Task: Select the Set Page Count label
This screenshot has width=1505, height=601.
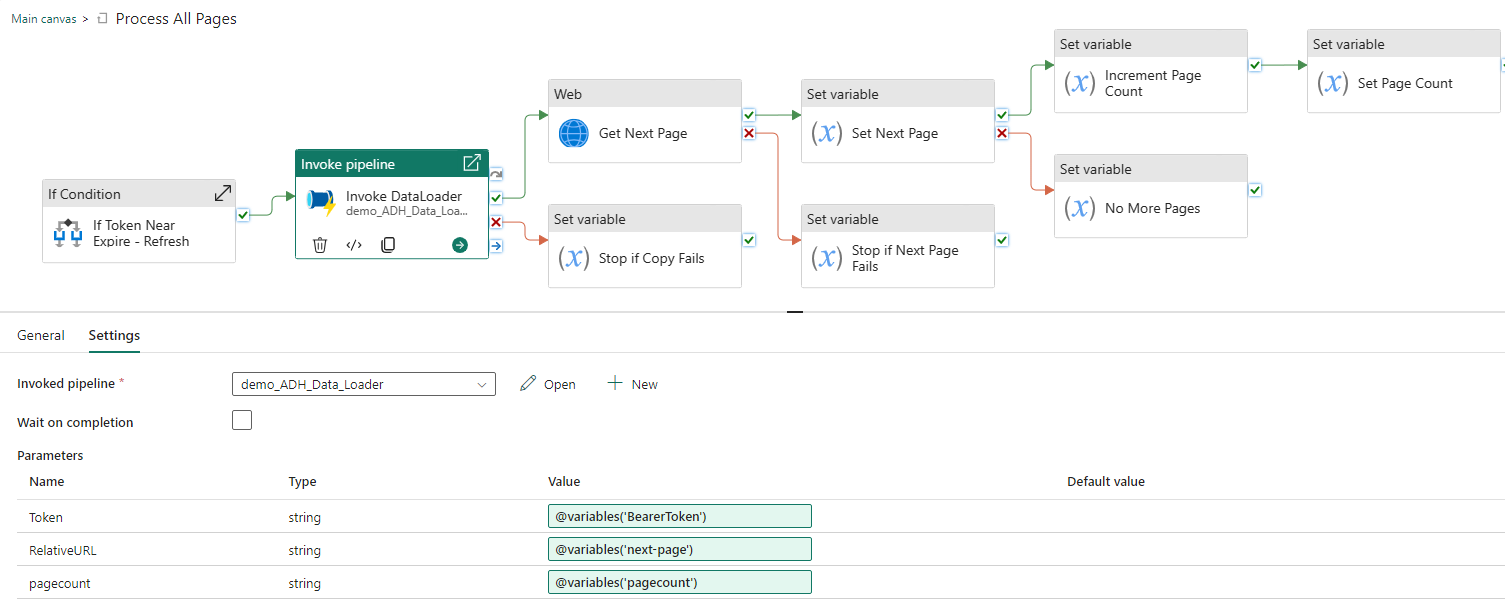Action: (1405, 83)
